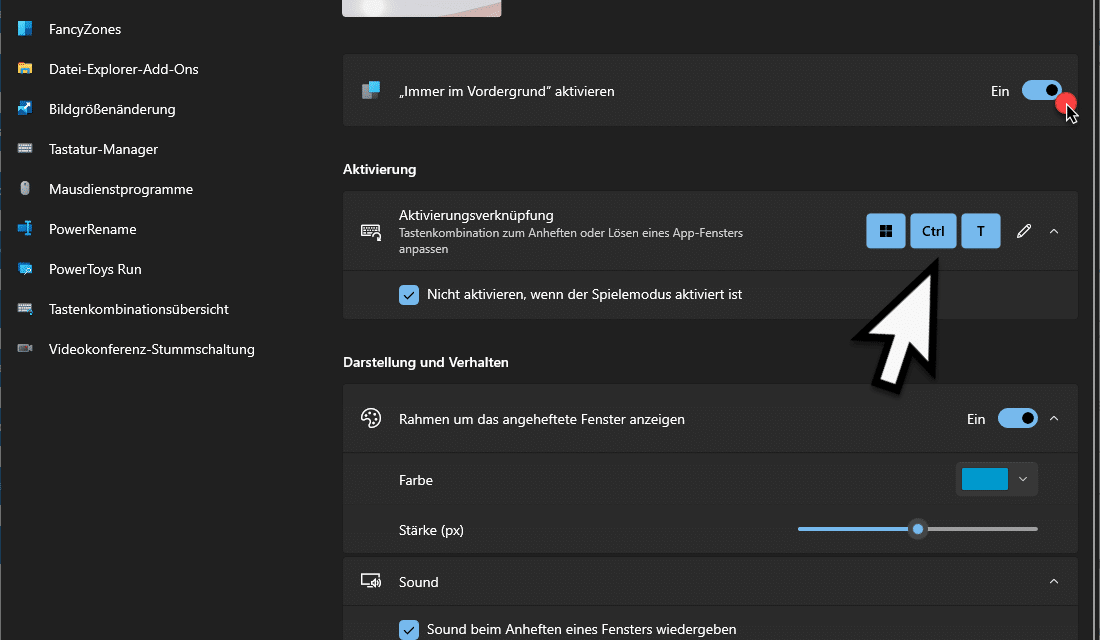
Task: Click the palette icon beside Rahmen setting
Action: [370, 418]
